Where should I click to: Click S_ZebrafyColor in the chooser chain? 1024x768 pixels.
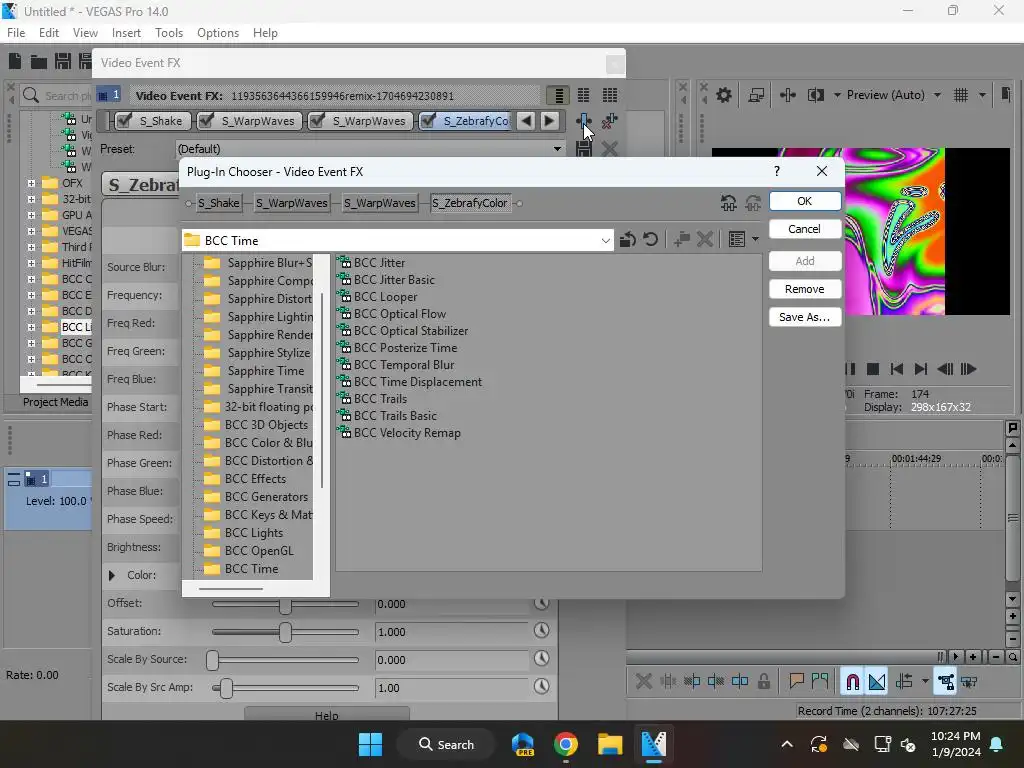(x=470, y=203)
